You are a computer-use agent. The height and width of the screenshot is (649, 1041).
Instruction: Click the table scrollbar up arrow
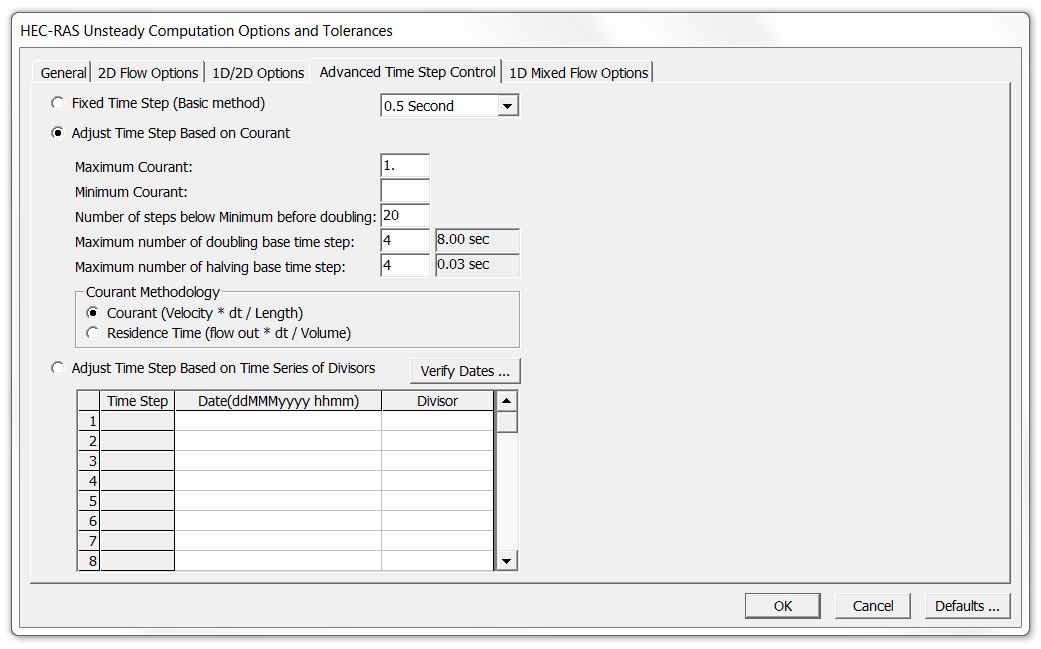tap(507, 401)
